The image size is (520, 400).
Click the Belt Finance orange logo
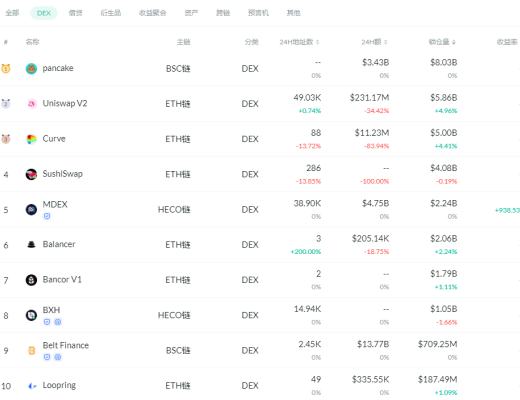click(31, 351)
